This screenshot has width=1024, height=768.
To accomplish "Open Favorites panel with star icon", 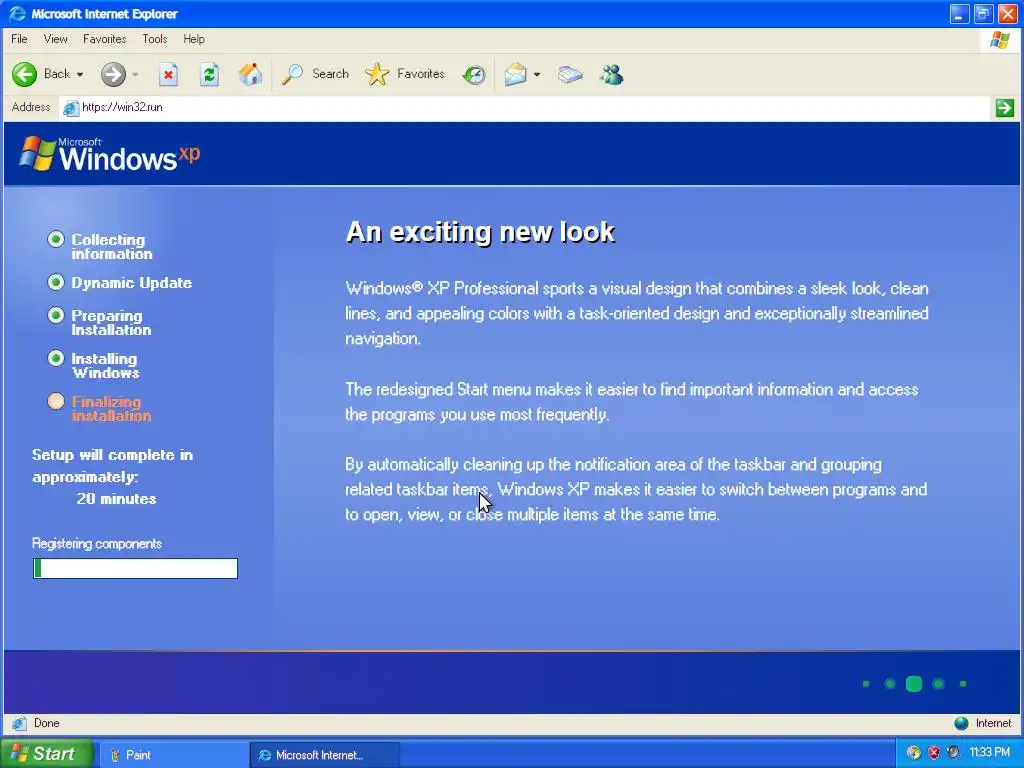I will point(377,74).
